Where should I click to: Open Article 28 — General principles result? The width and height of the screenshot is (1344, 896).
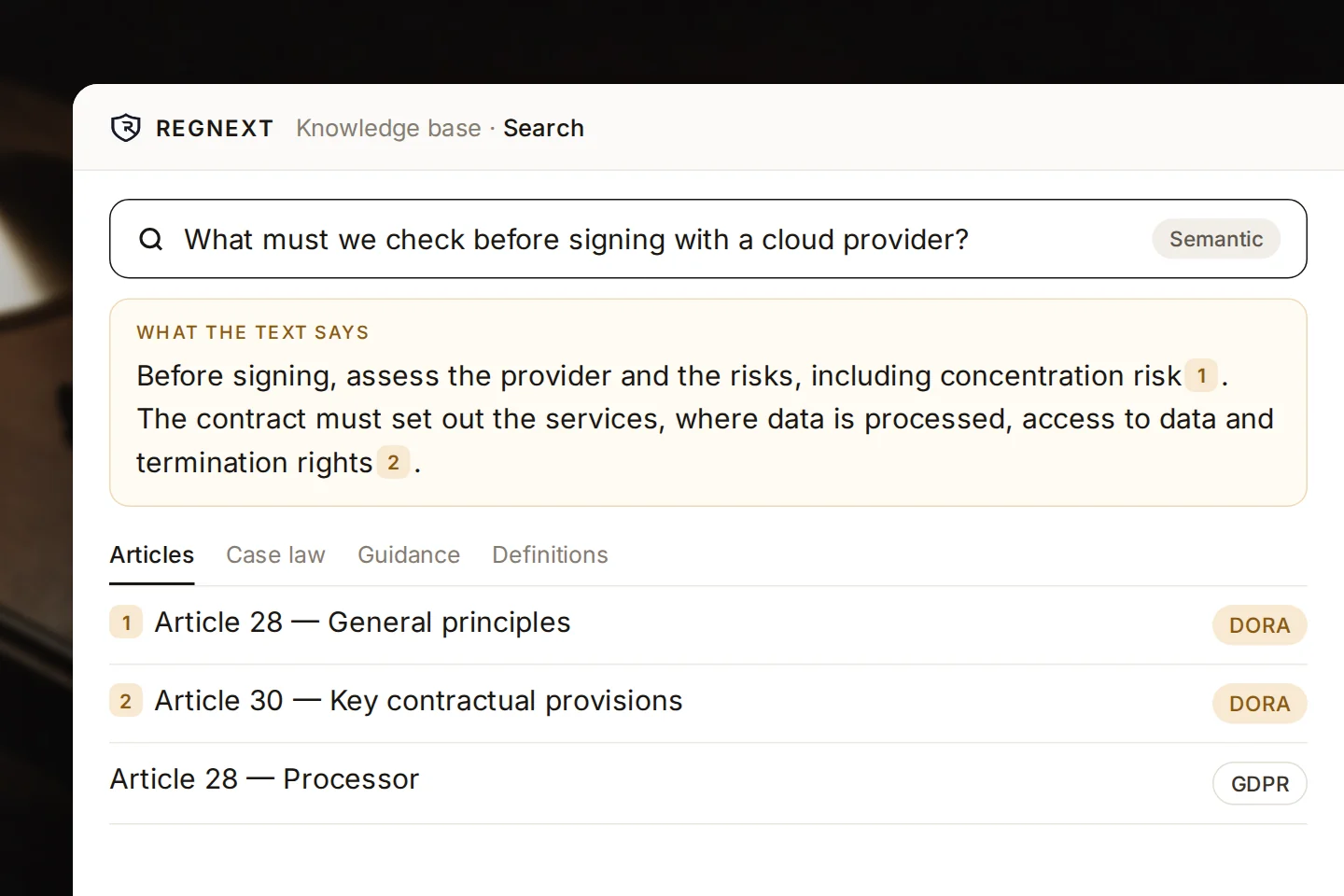pos(708,624)
